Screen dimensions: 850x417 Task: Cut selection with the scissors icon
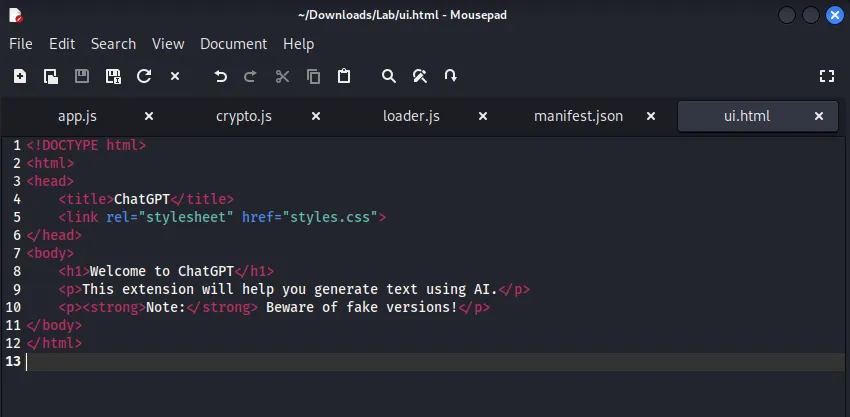coord(282,76)
